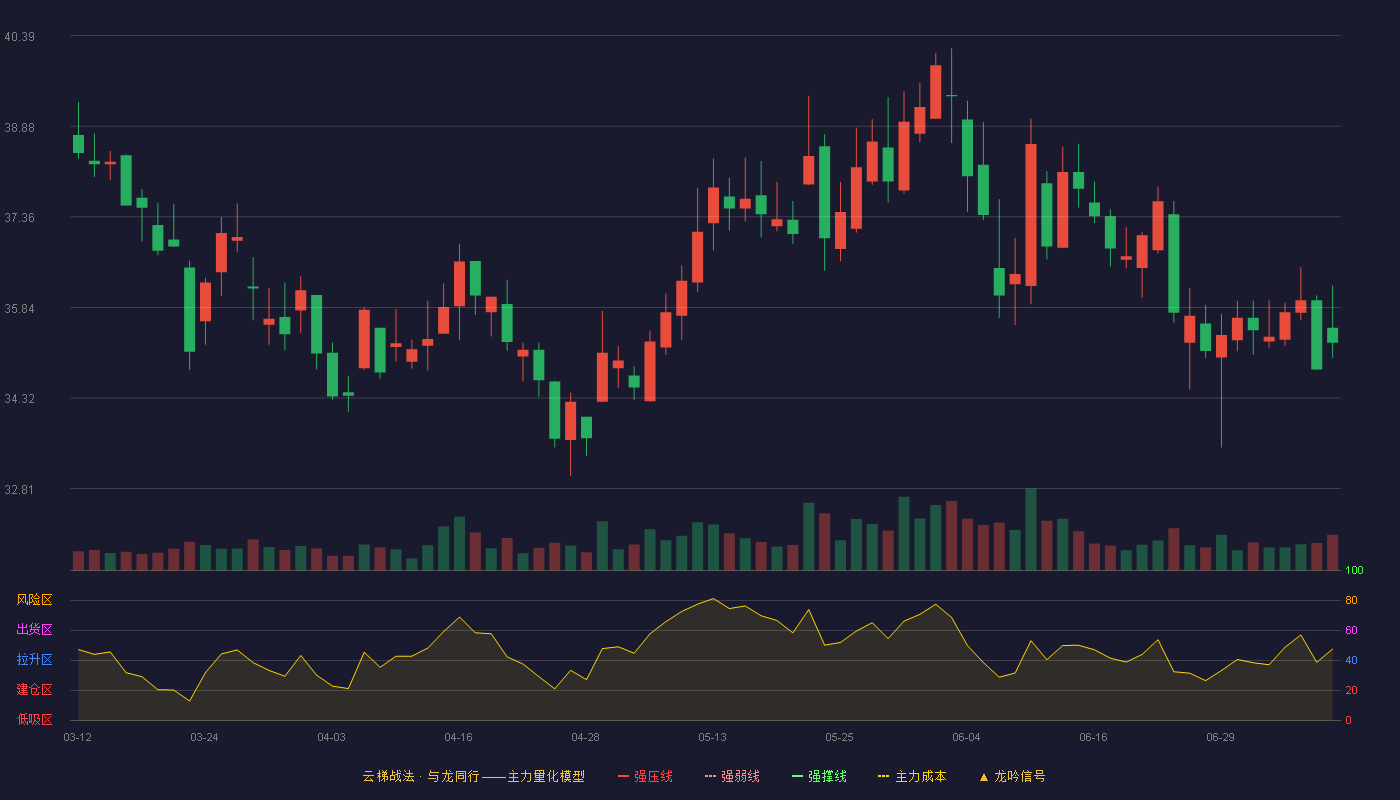Click the 04-03 date label
This screenshot has width=1400, height=800.
pyautogui.click(x=331, y=737)
